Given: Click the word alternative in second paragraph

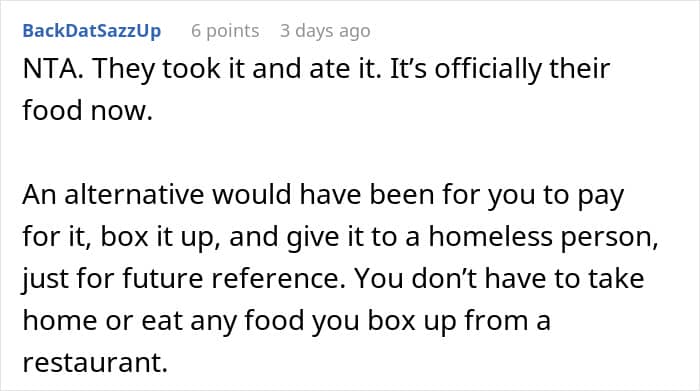Looking at the screenshot, I should point(134,195).
